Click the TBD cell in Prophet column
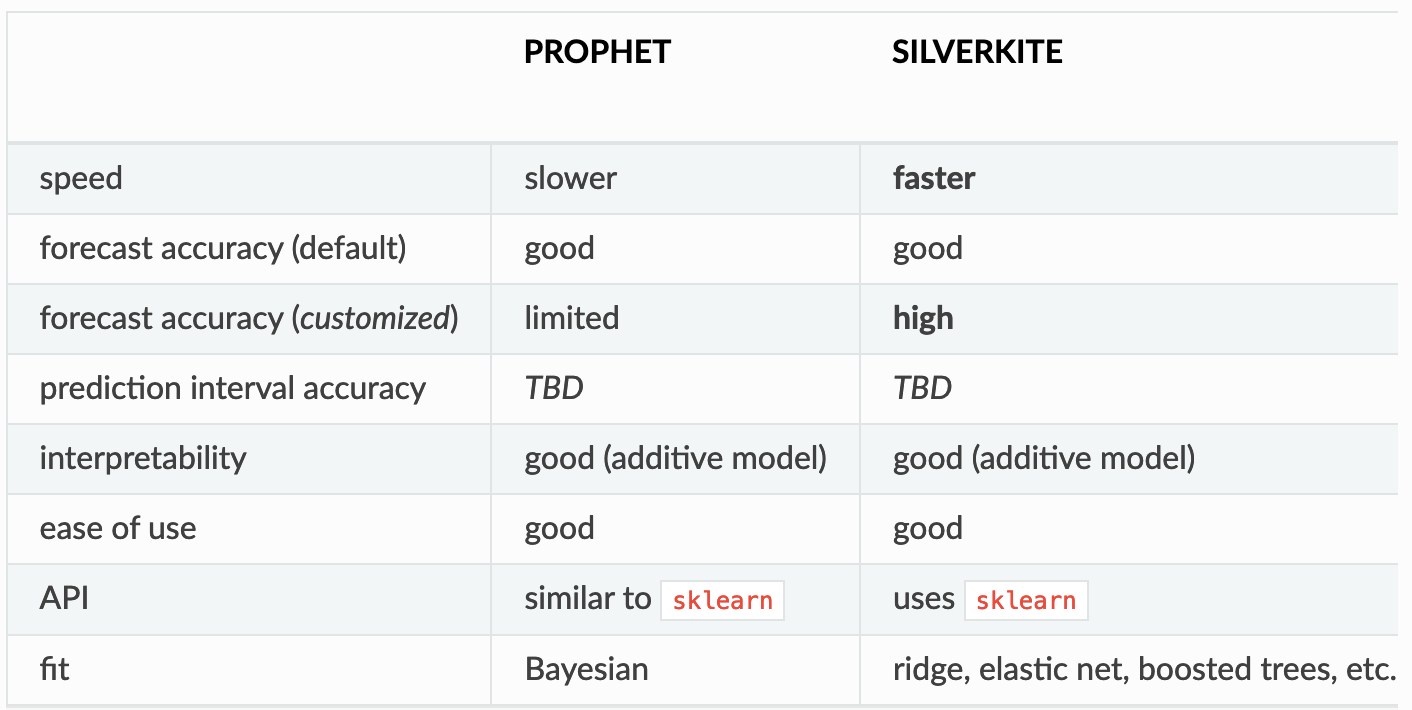This screenshot has height=710, width=1412. (554, 389)
